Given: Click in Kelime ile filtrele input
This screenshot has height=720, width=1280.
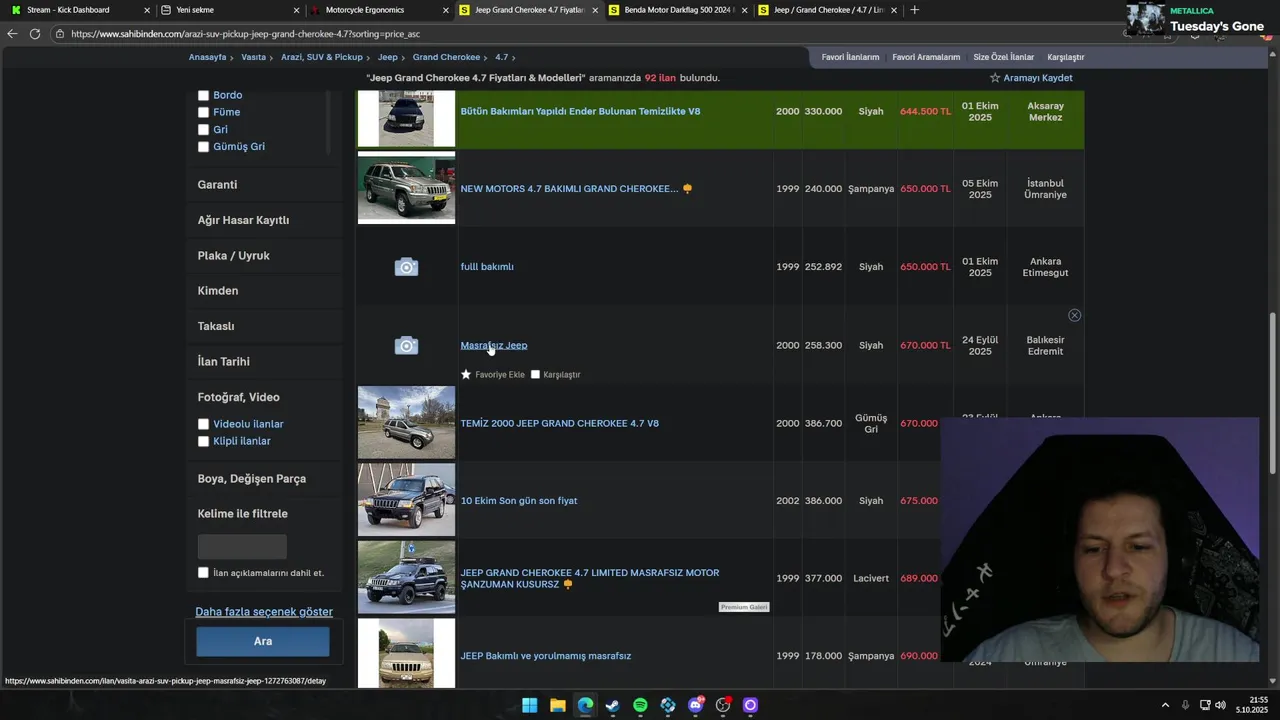Looking at the screenshot, I should point(242,546).
